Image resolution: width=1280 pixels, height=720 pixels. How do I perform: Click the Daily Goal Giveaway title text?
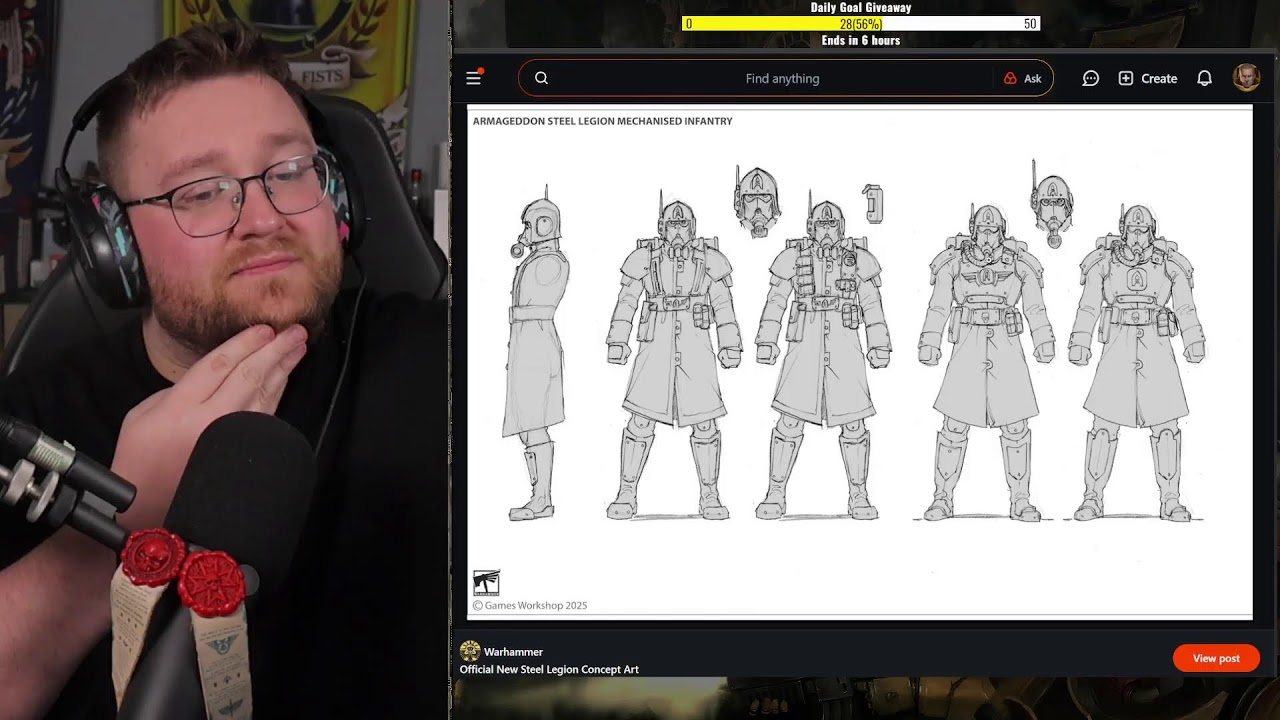pyautogui.click(x=861, y=7)
